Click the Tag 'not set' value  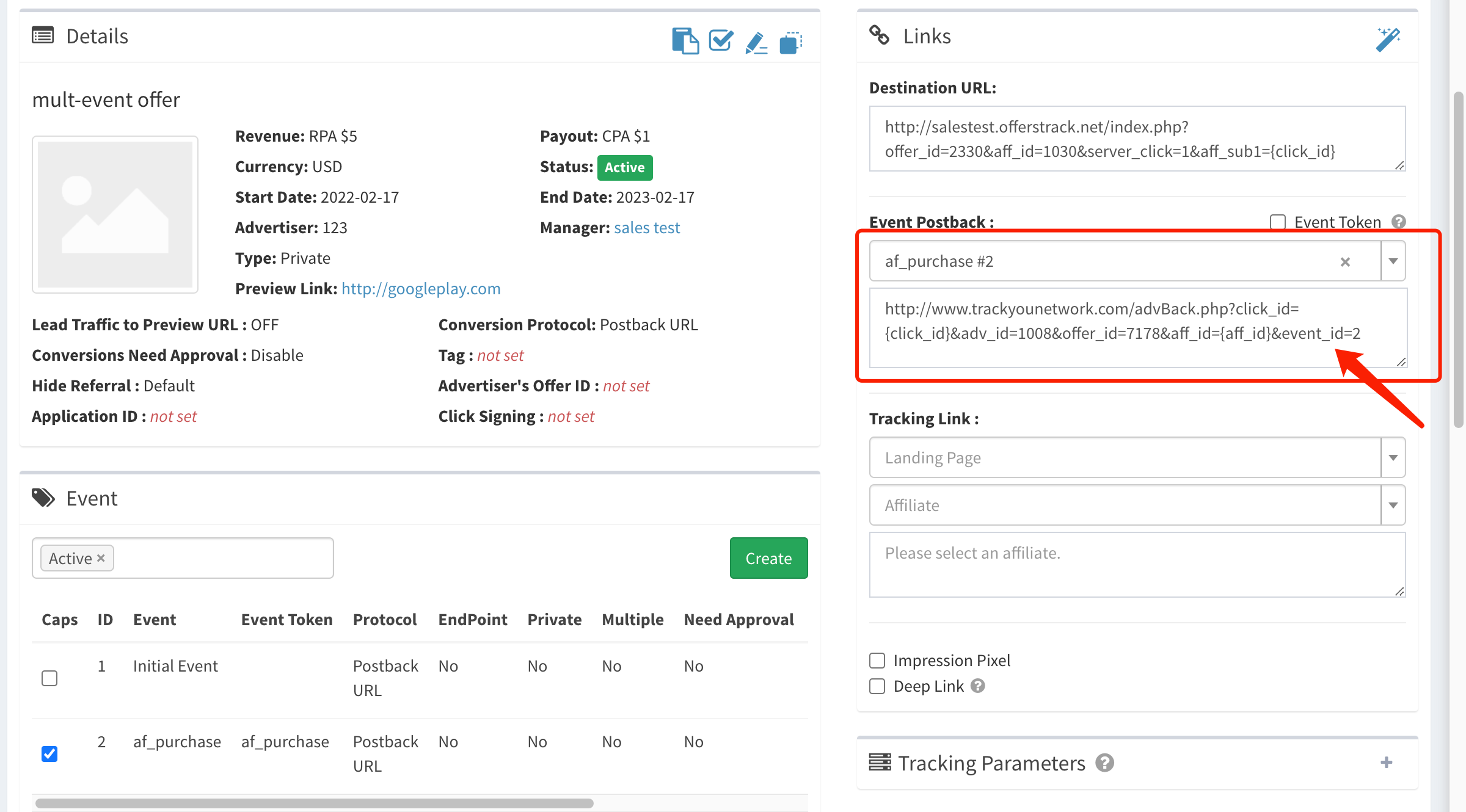point(500,355)
